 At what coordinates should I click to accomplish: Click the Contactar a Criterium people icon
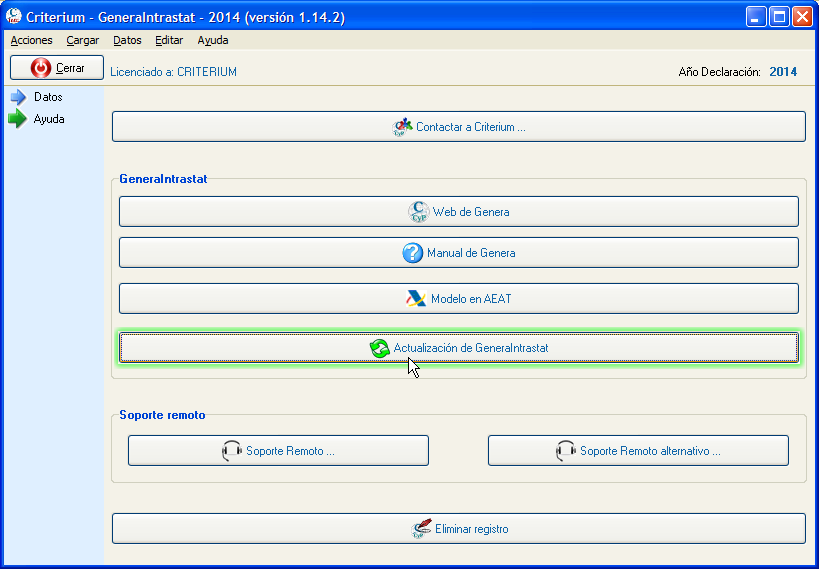pos(402,127)
